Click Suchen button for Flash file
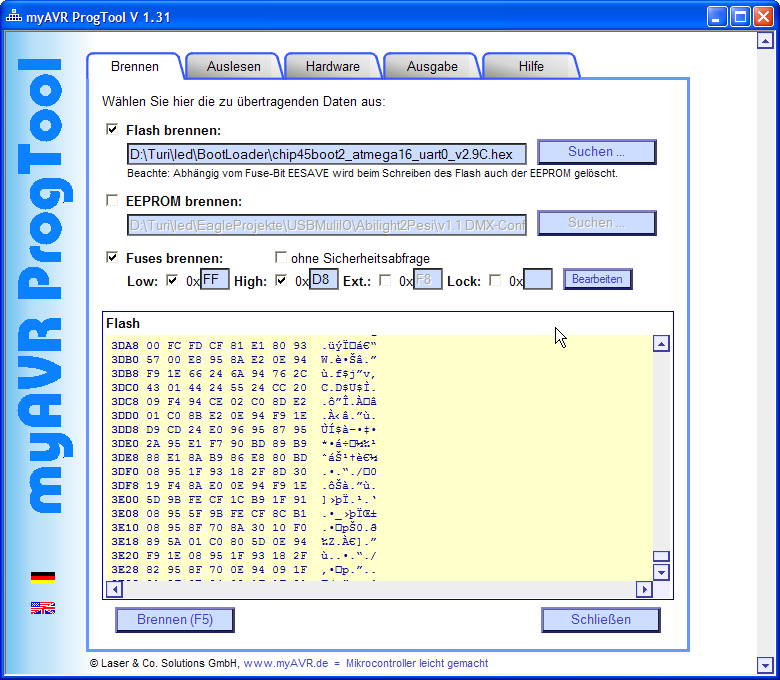Image resolution: width=780 pixels, height=680 pixels. [596, 152]
